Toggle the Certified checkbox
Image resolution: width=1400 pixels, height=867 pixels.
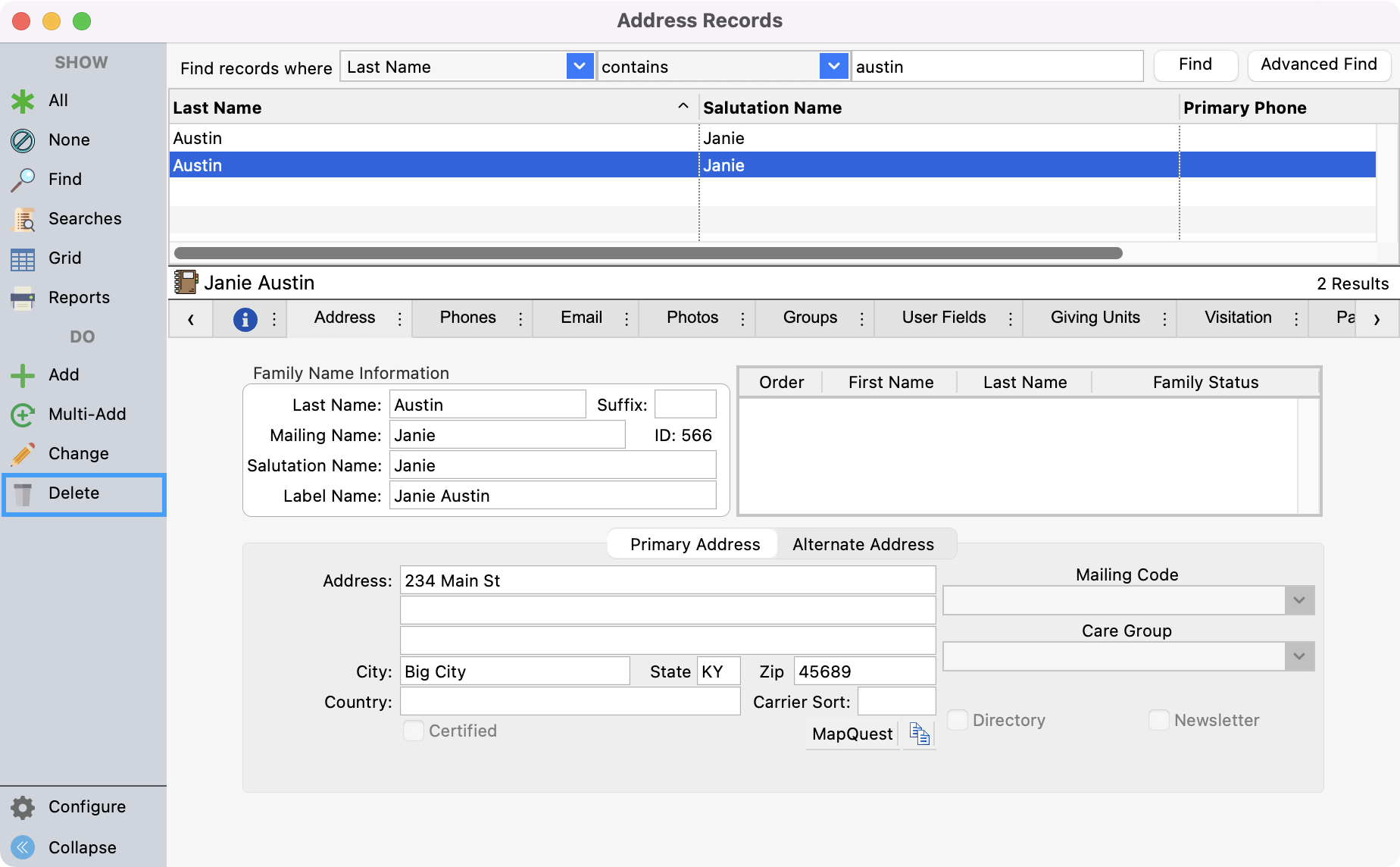click(x=414, y=731)
